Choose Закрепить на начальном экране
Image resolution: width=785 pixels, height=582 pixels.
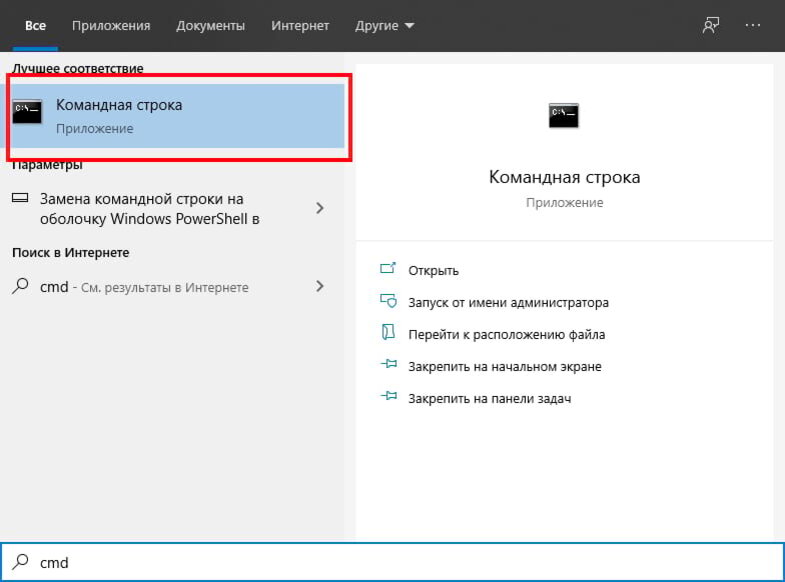pos(505,367)
